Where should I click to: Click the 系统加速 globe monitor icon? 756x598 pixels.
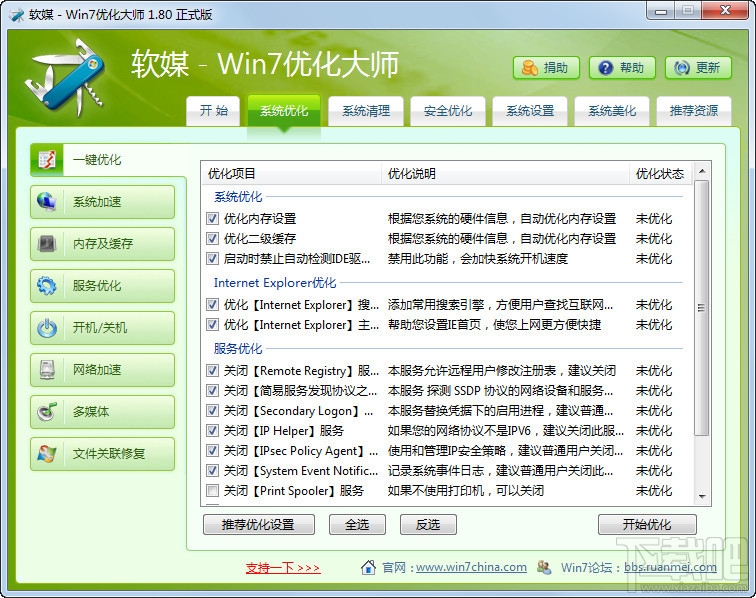[47, 202]
